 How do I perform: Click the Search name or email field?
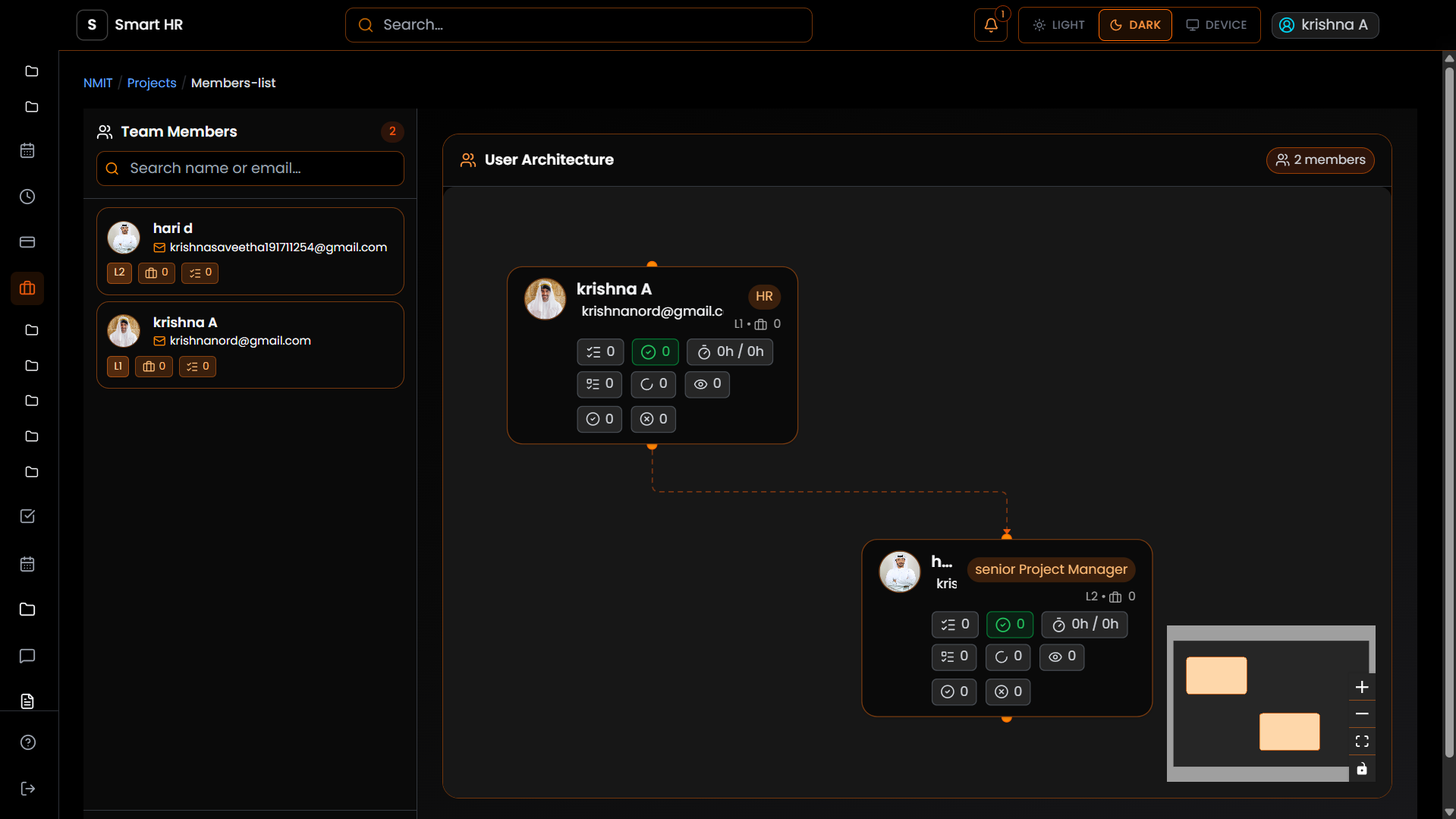(250, 169)
